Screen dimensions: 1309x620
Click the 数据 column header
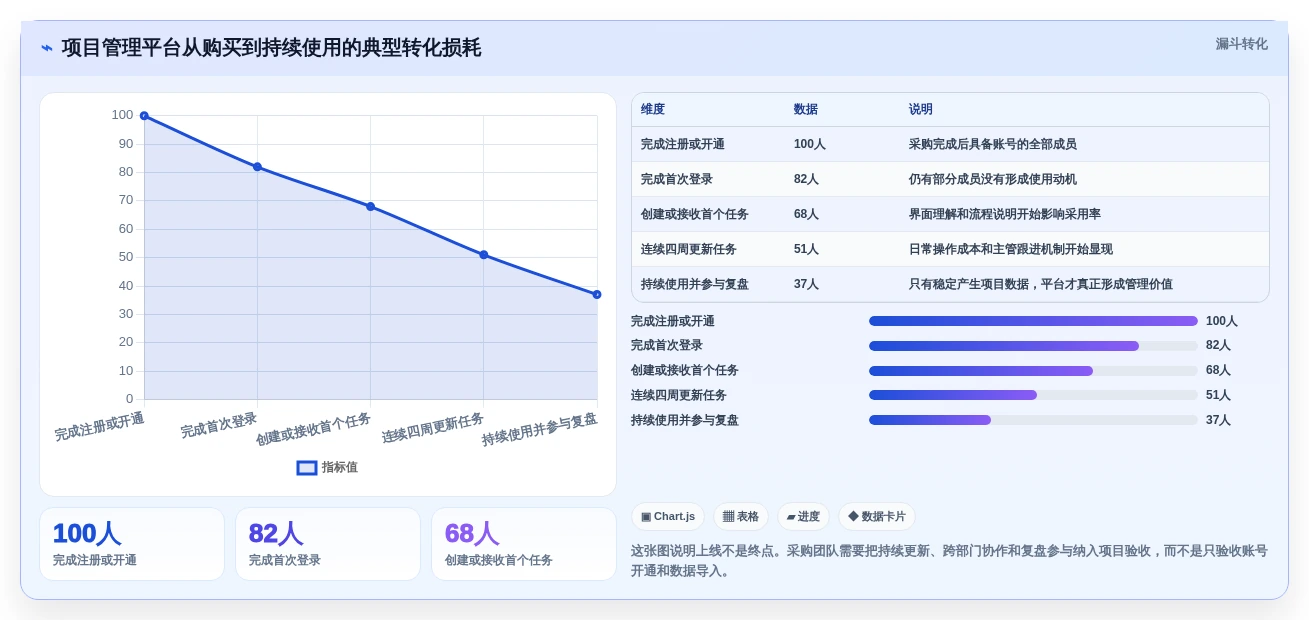pos(805,109)
